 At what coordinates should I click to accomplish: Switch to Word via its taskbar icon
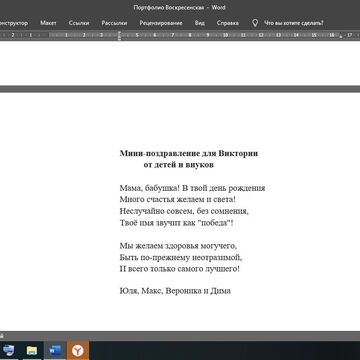[55, 351]
